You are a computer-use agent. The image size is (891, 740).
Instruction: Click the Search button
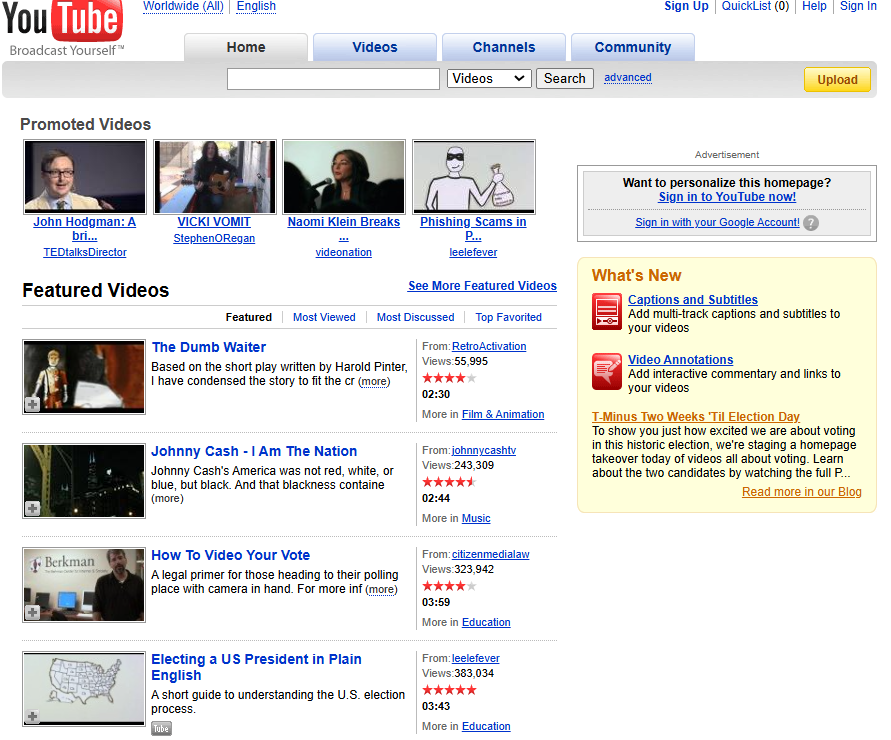tap(565, 78)
